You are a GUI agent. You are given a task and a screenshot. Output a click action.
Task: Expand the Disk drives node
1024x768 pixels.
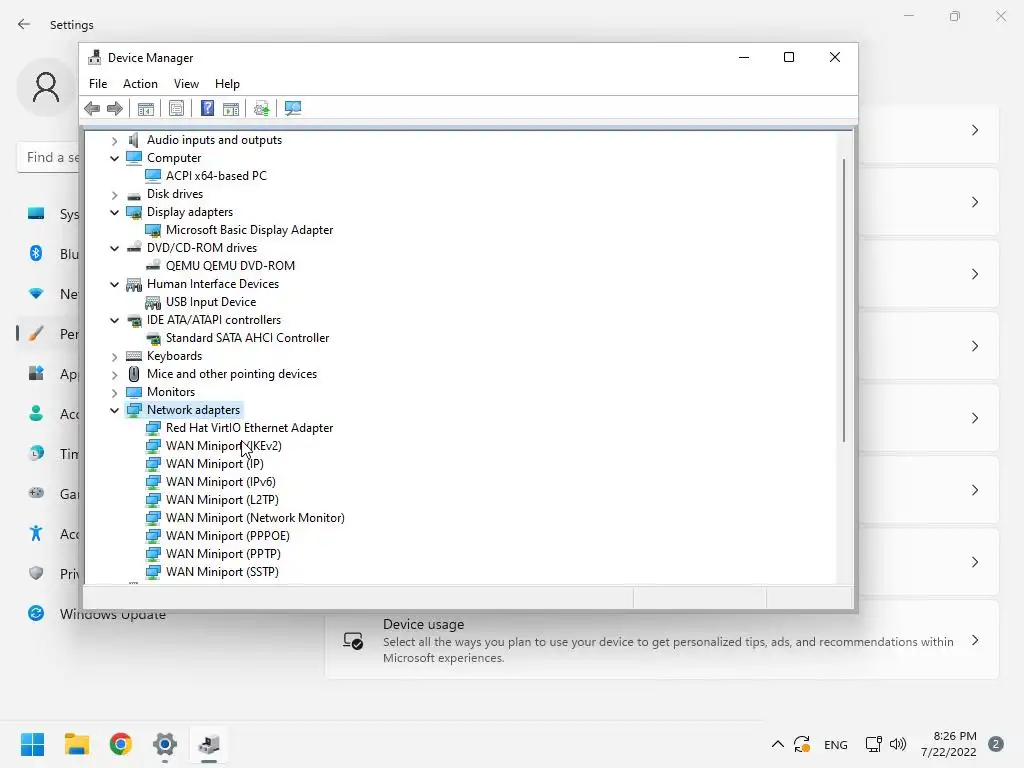point(114,195)
